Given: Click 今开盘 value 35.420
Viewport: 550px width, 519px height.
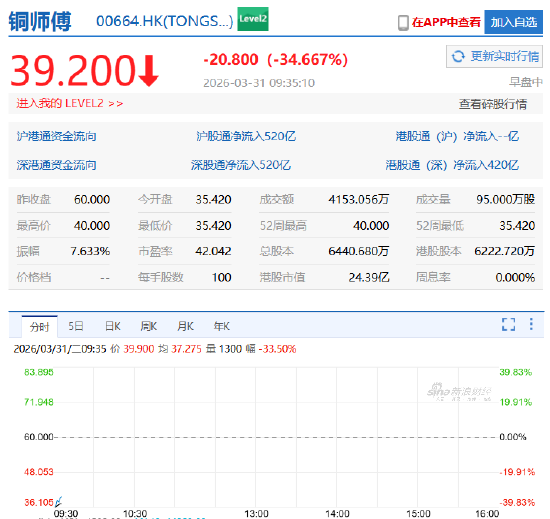Looking at the screenshot, I should click(x=213, y=200).
